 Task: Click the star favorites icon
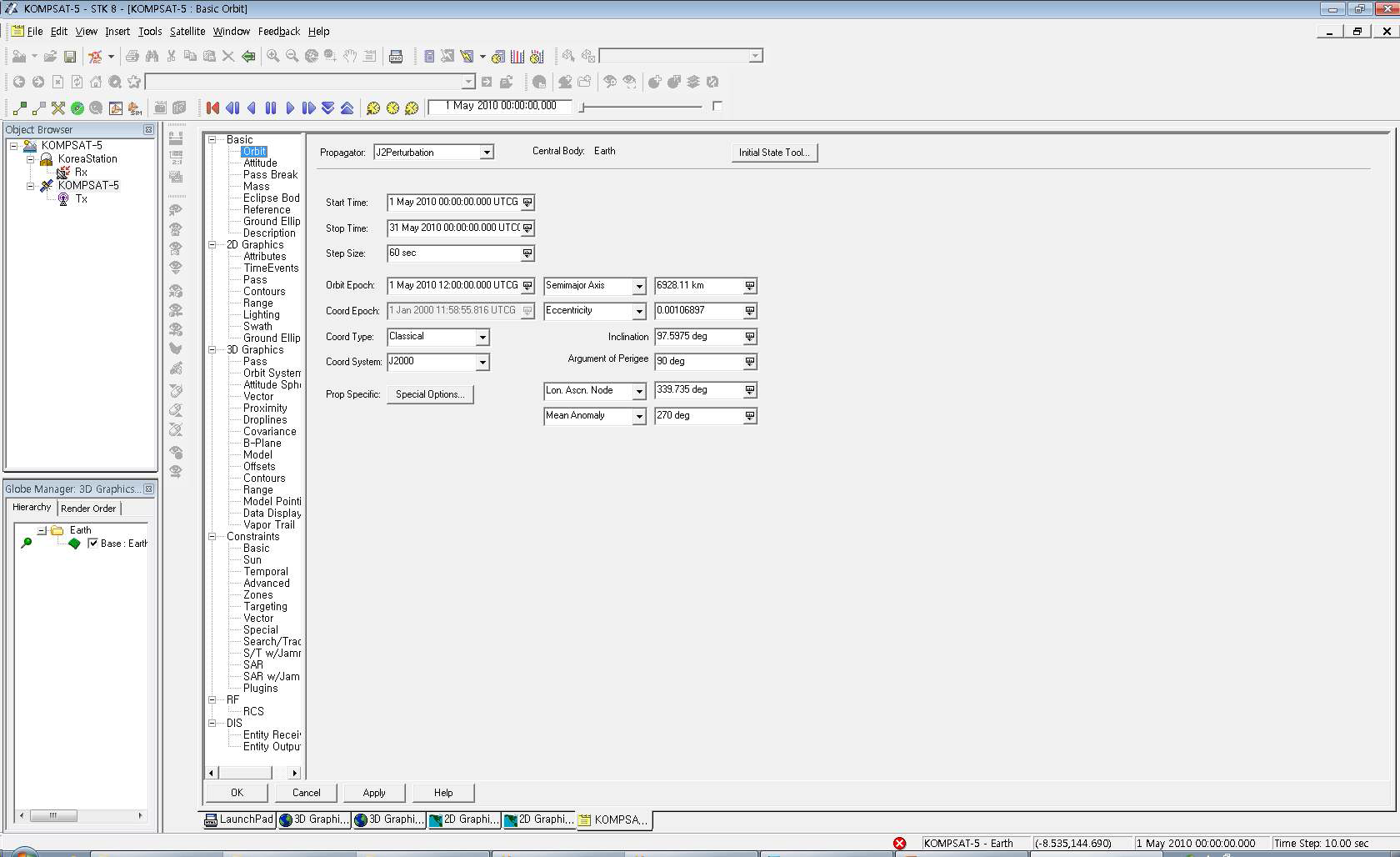click(x=134, y=82)
